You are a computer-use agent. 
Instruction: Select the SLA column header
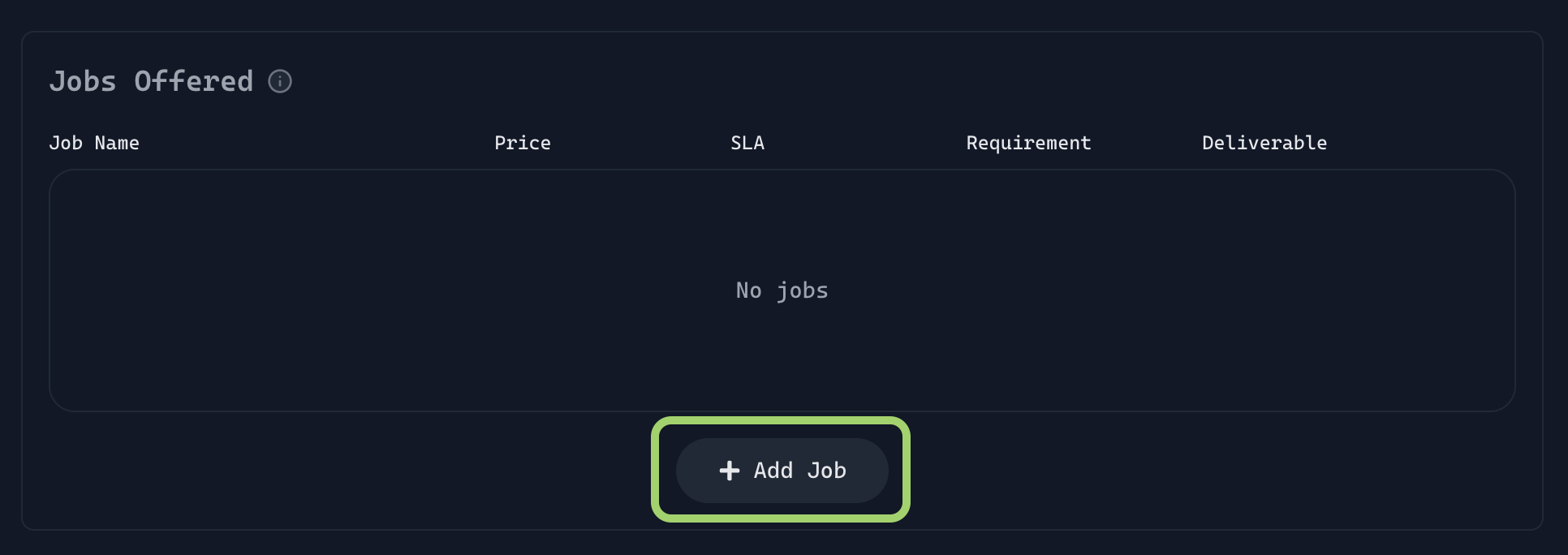747,143
